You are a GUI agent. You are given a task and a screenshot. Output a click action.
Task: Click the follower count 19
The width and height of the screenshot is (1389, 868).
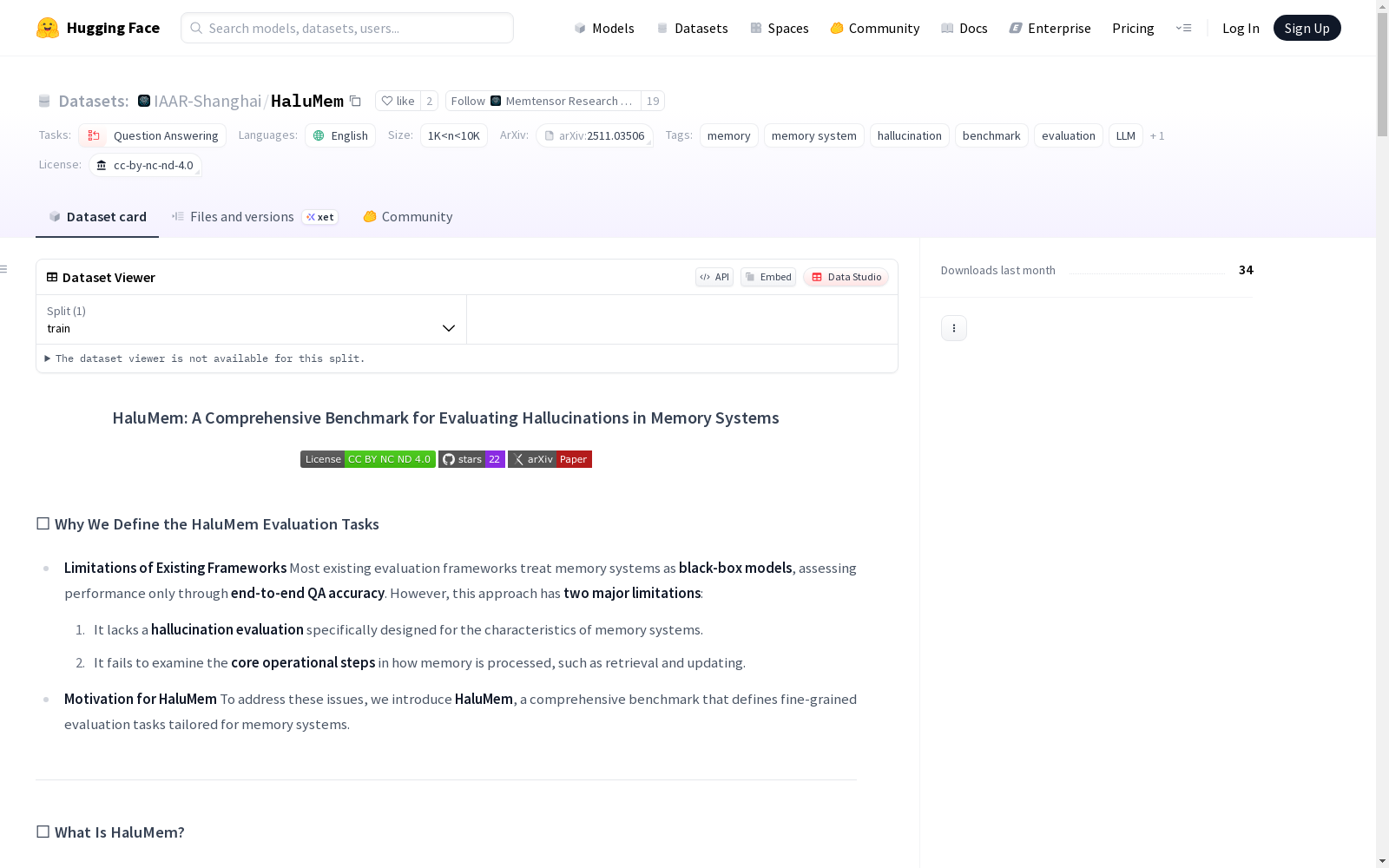[x=653, y=101]
